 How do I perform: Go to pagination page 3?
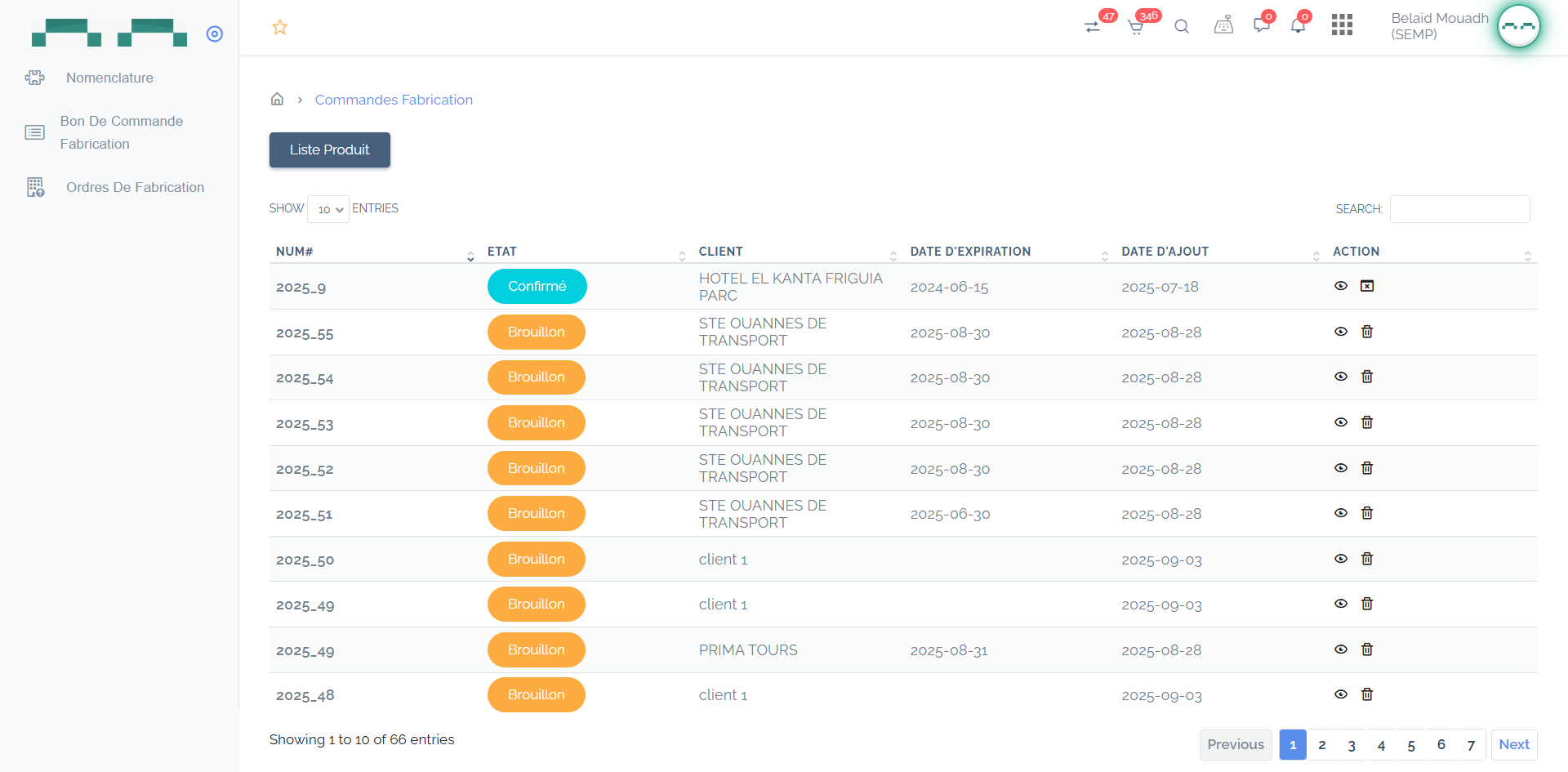[1352, 745]
